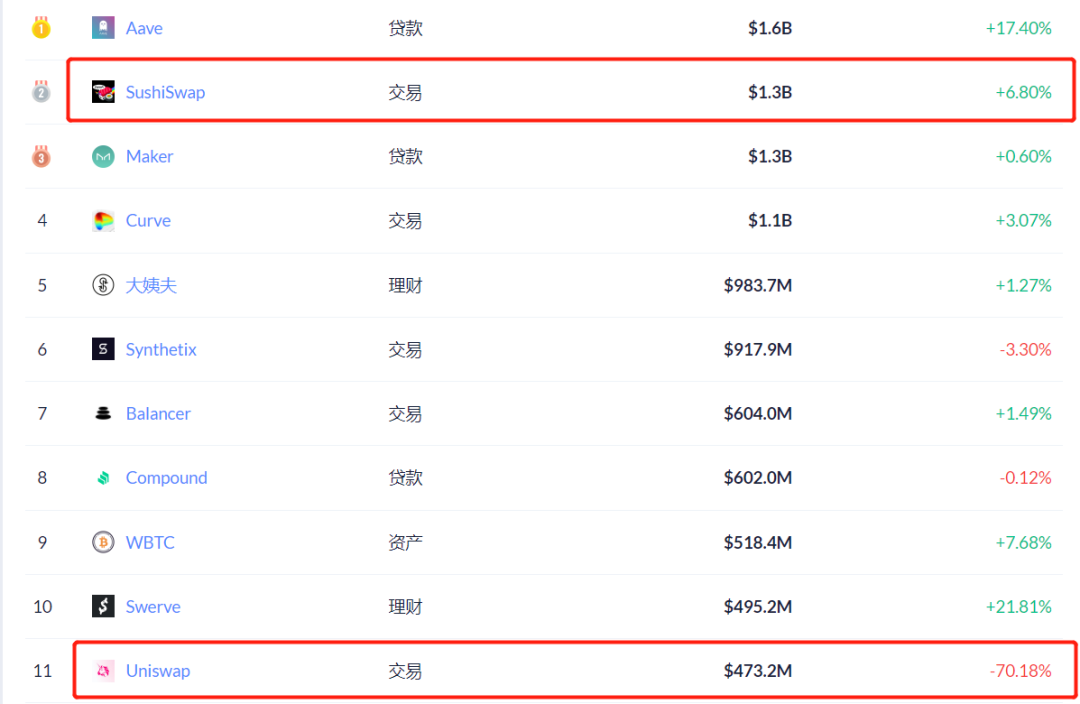Click the Maker logo icon
1080x704 pixels.
[x=103, y=156]
